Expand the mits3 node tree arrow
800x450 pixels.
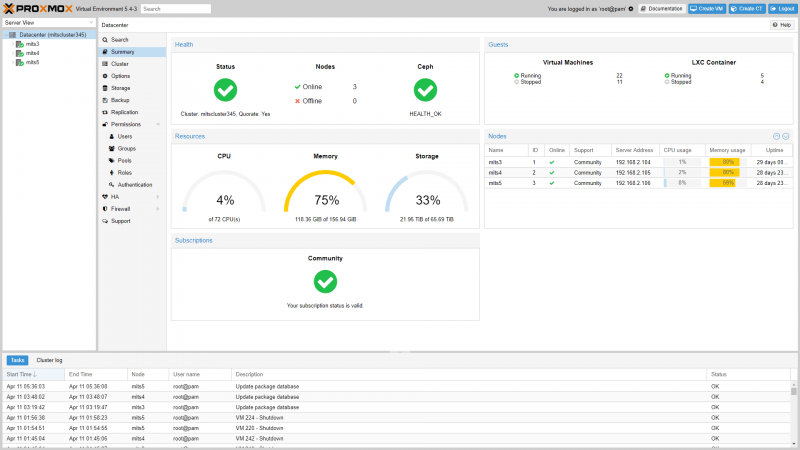coord(12,44)
